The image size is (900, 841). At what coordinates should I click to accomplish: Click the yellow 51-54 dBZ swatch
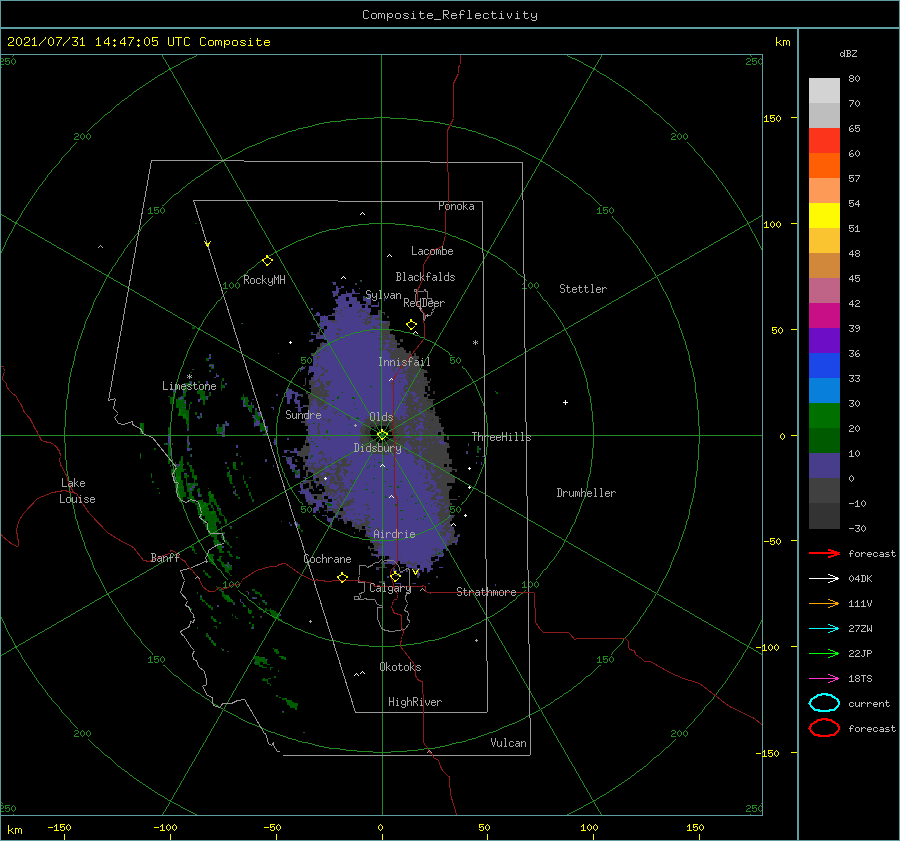pos(824,216)
